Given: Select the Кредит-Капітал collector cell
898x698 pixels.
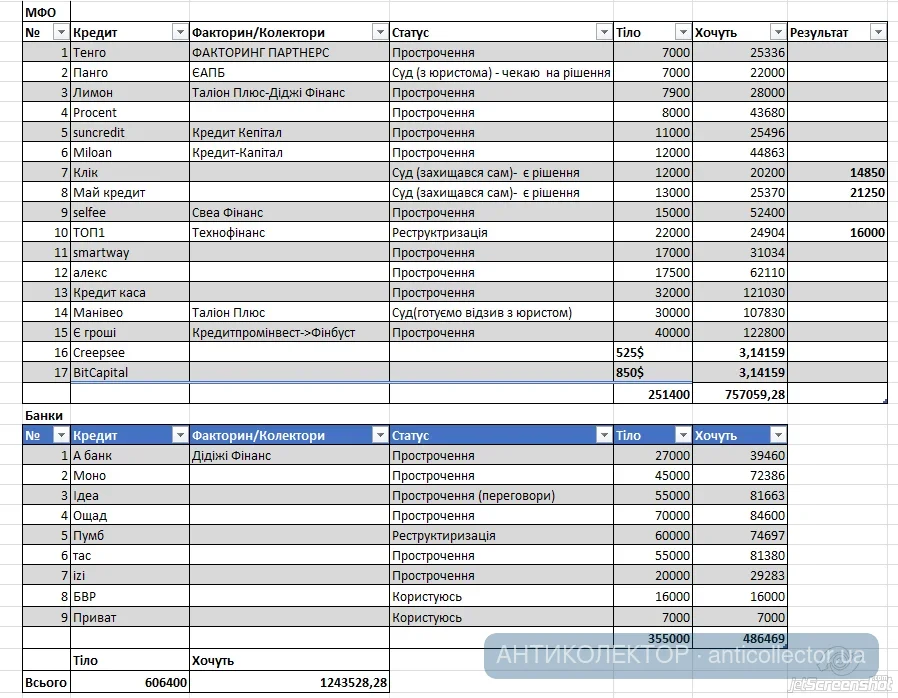Looking at the screenshot, I should tap(289, 152).
